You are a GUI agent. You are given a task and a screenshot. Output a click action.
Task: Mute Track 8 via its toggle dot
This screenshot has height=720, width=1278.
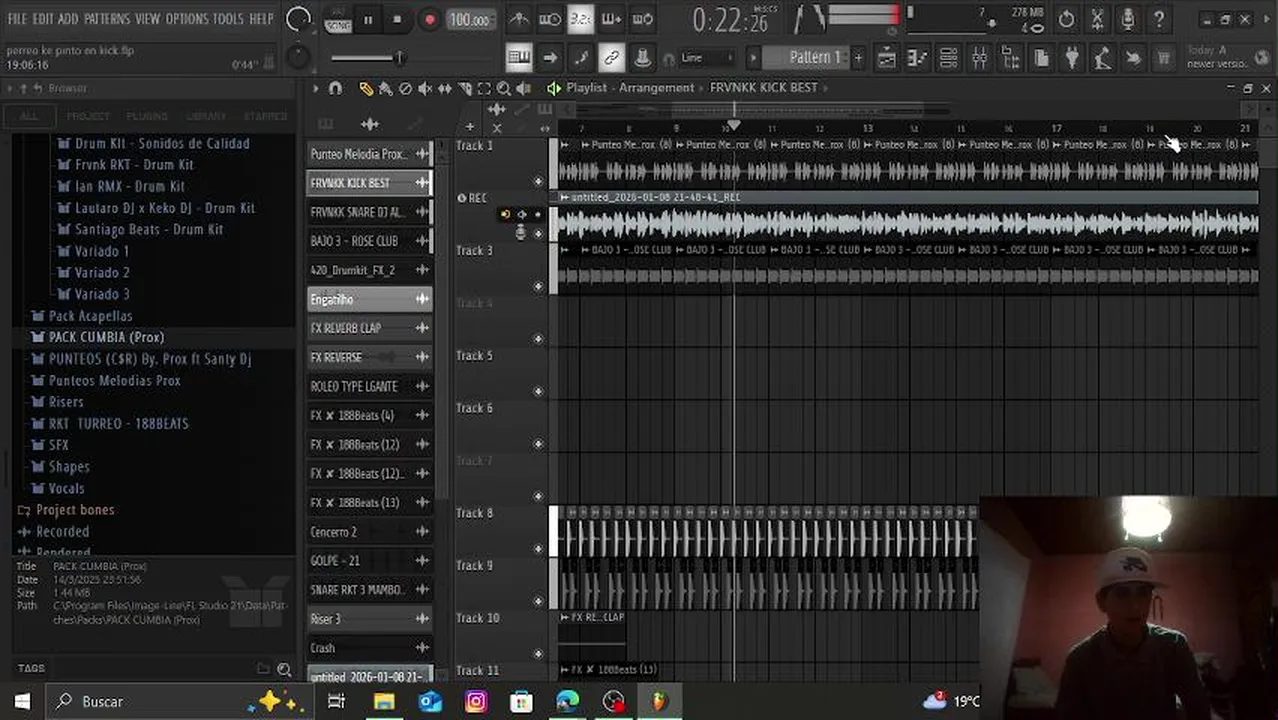(538, 549)
